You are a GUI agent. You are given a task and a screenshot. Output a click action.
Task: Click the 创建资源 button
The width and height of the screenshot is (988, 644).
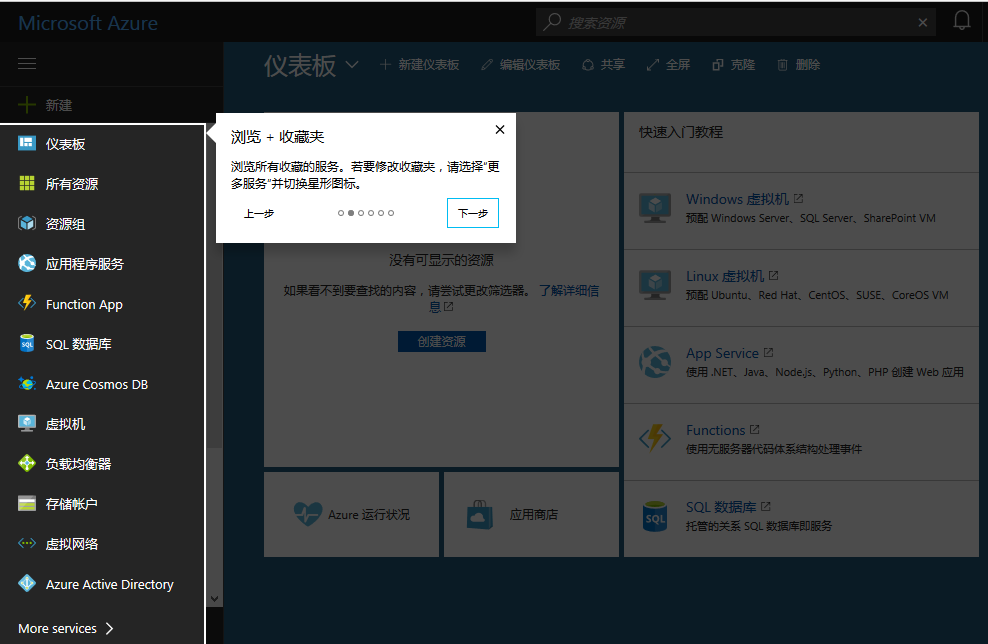(441, 341)
